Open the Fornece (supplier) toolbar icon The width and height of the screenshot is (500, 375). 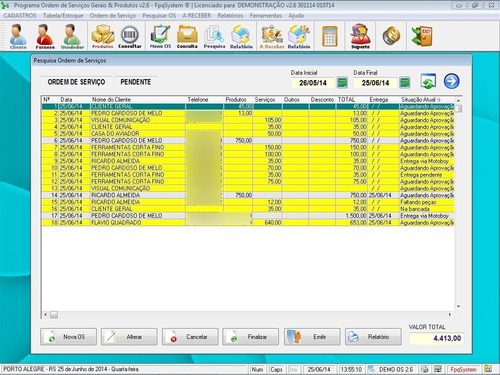(45, 36)
